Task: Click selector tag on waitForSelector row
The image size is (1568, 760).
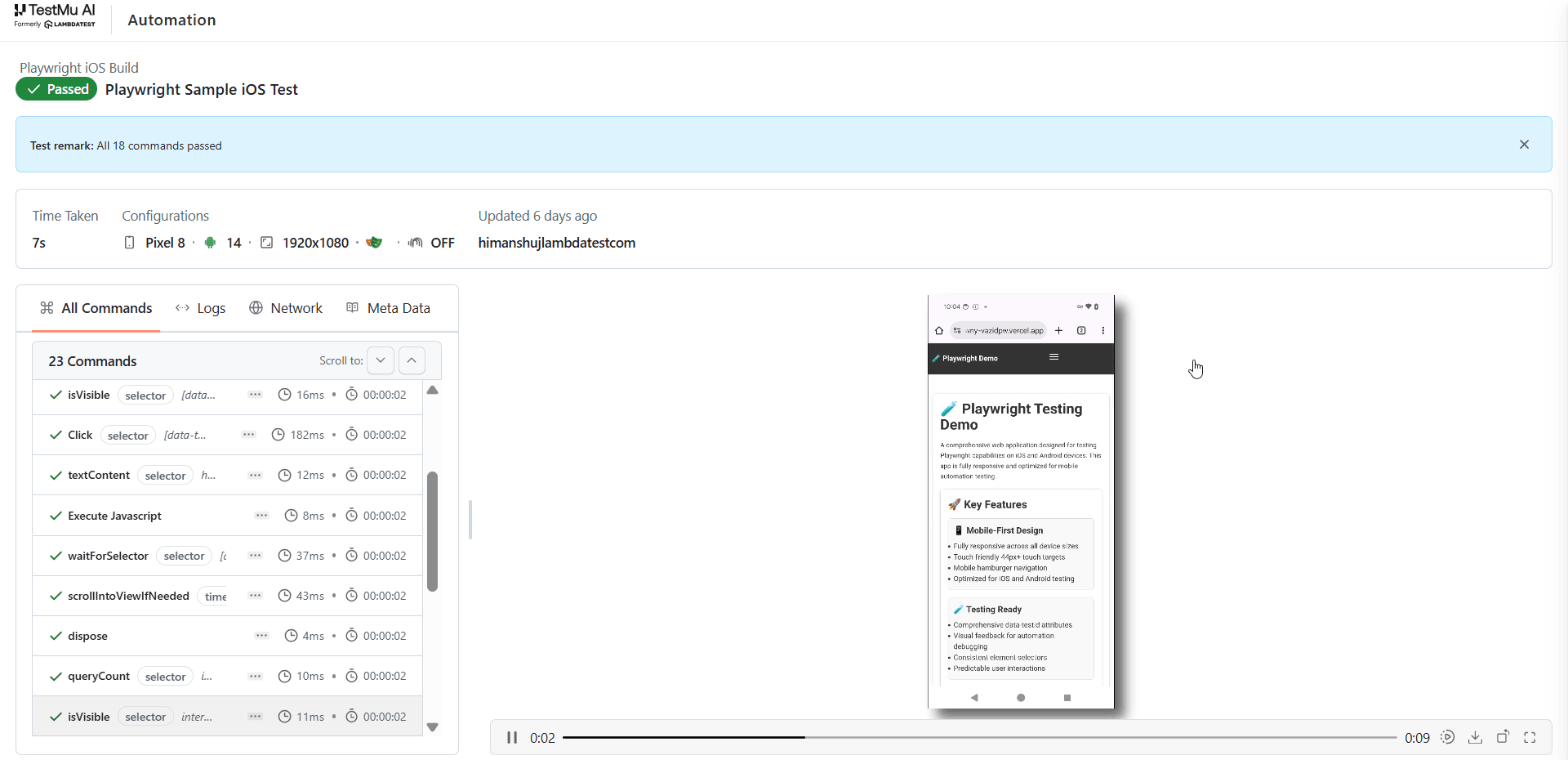Action: (x=184, y=556)
